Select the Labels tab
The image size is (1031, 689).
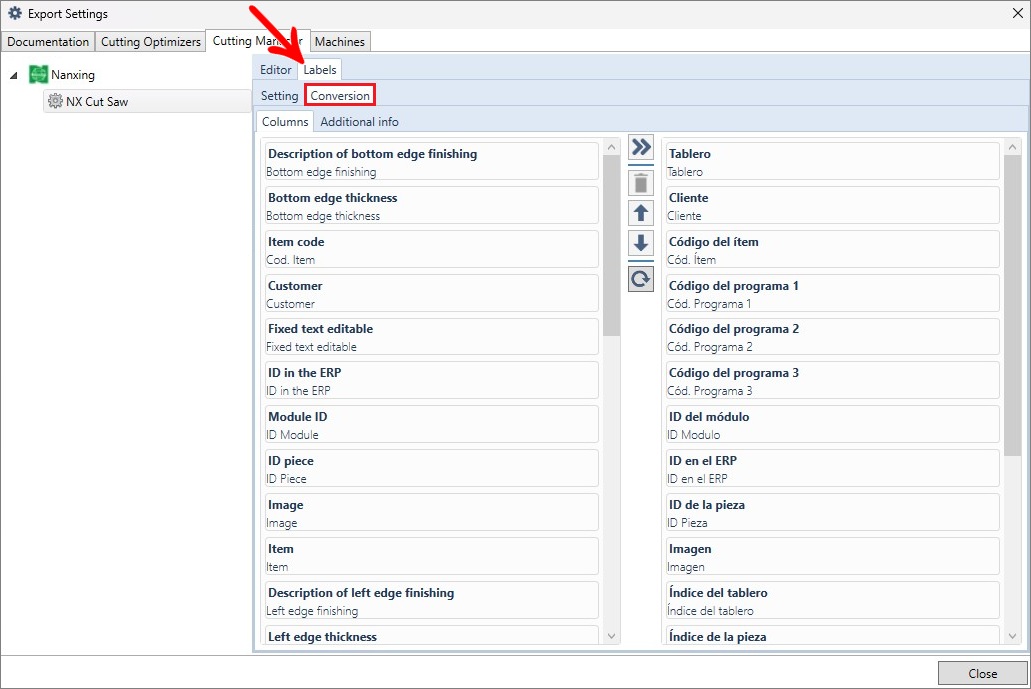tap(320, 70)
